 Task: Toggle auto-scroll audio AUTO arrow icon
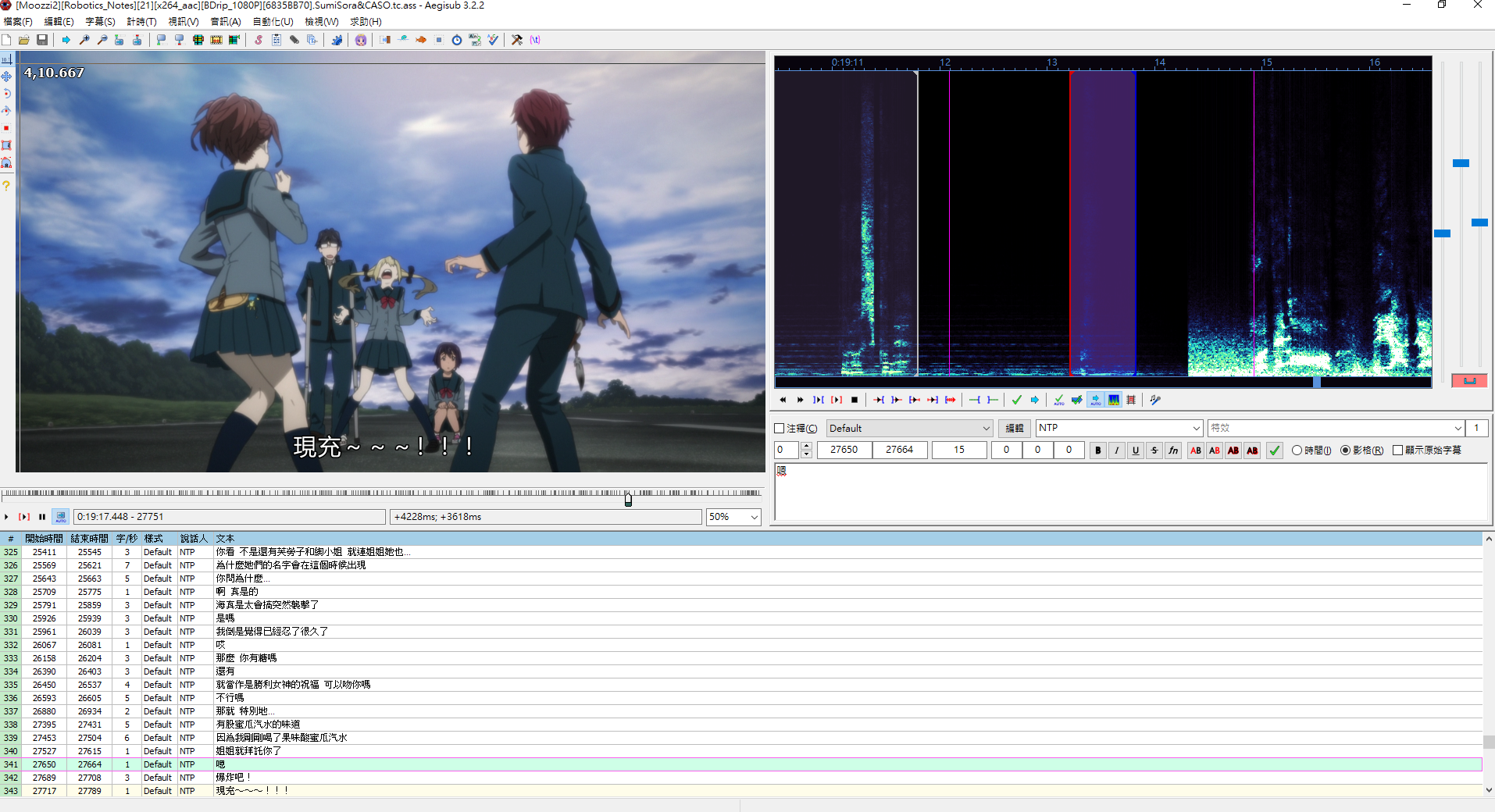coord(1096,400)
